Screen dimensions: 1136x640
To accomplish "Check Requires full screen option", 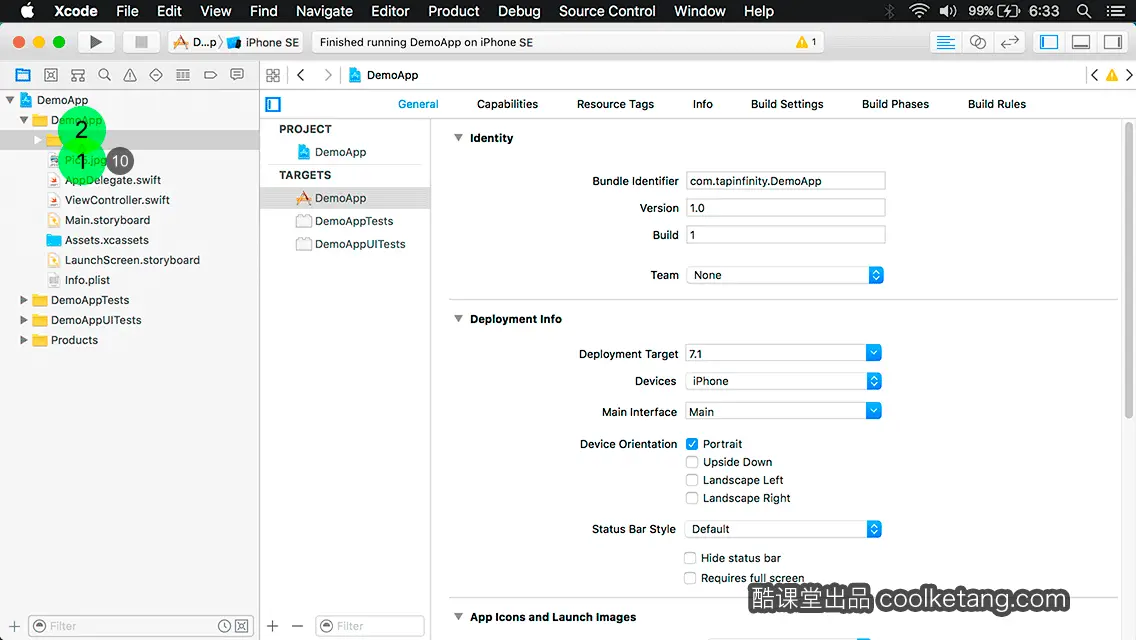I will (690, 578).
